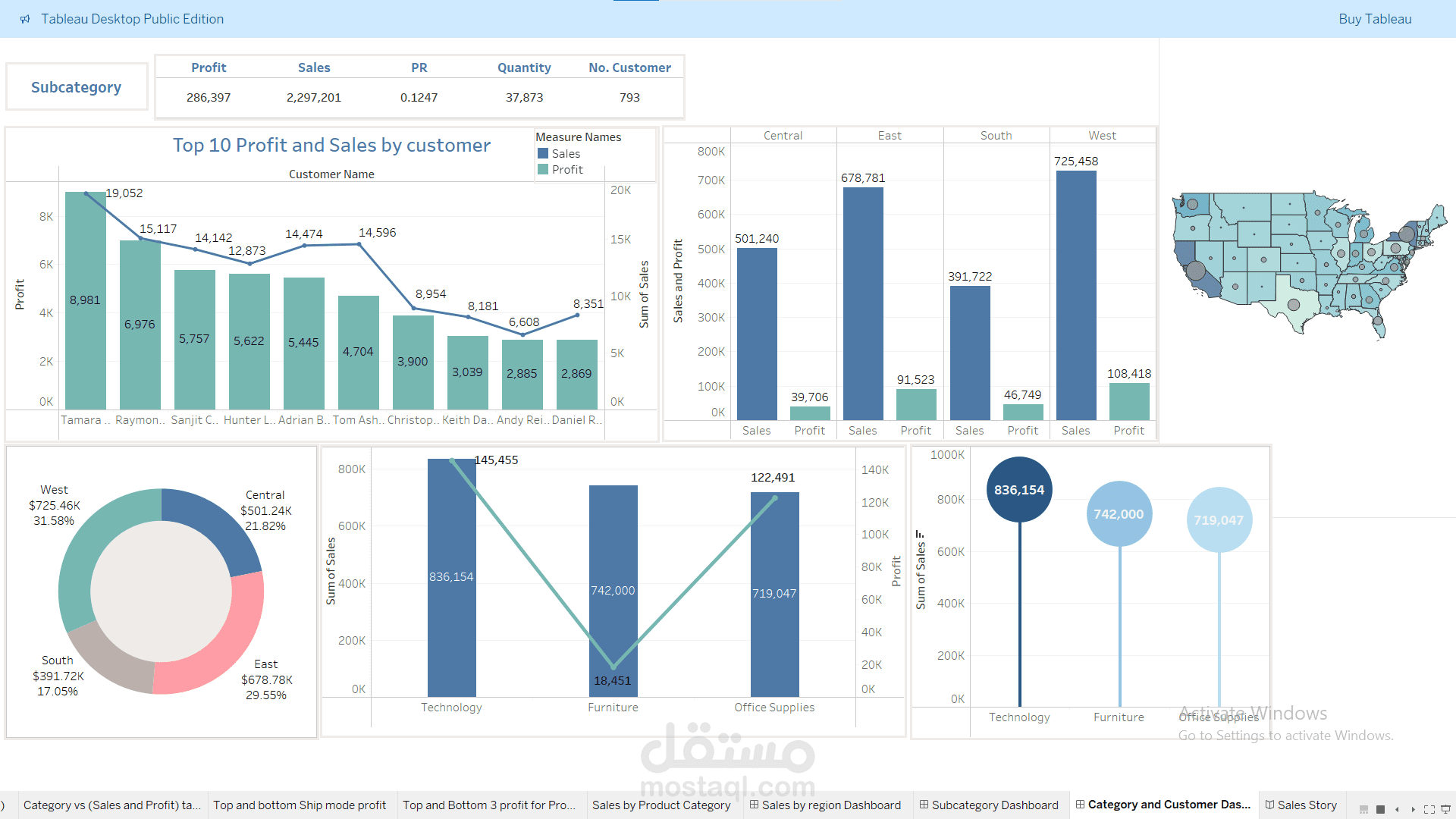Select Sanjit profit bar labeled 5,757
This screenshot has width=1456, height=819.
pyautogui.click(x=195, y=339)
